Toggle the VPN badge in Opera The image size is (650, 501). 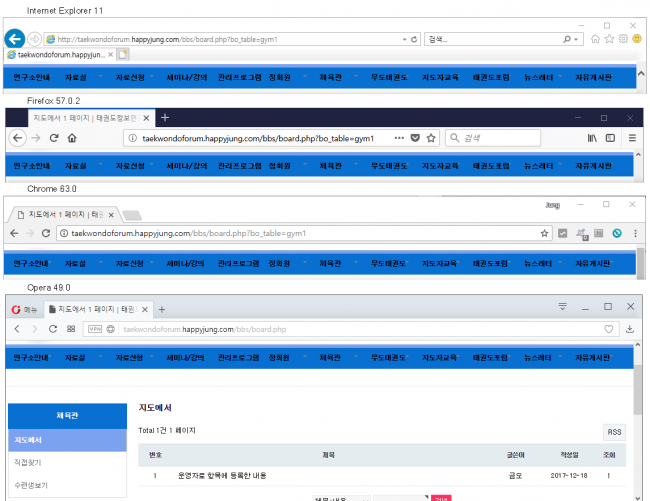click(95, 329)
